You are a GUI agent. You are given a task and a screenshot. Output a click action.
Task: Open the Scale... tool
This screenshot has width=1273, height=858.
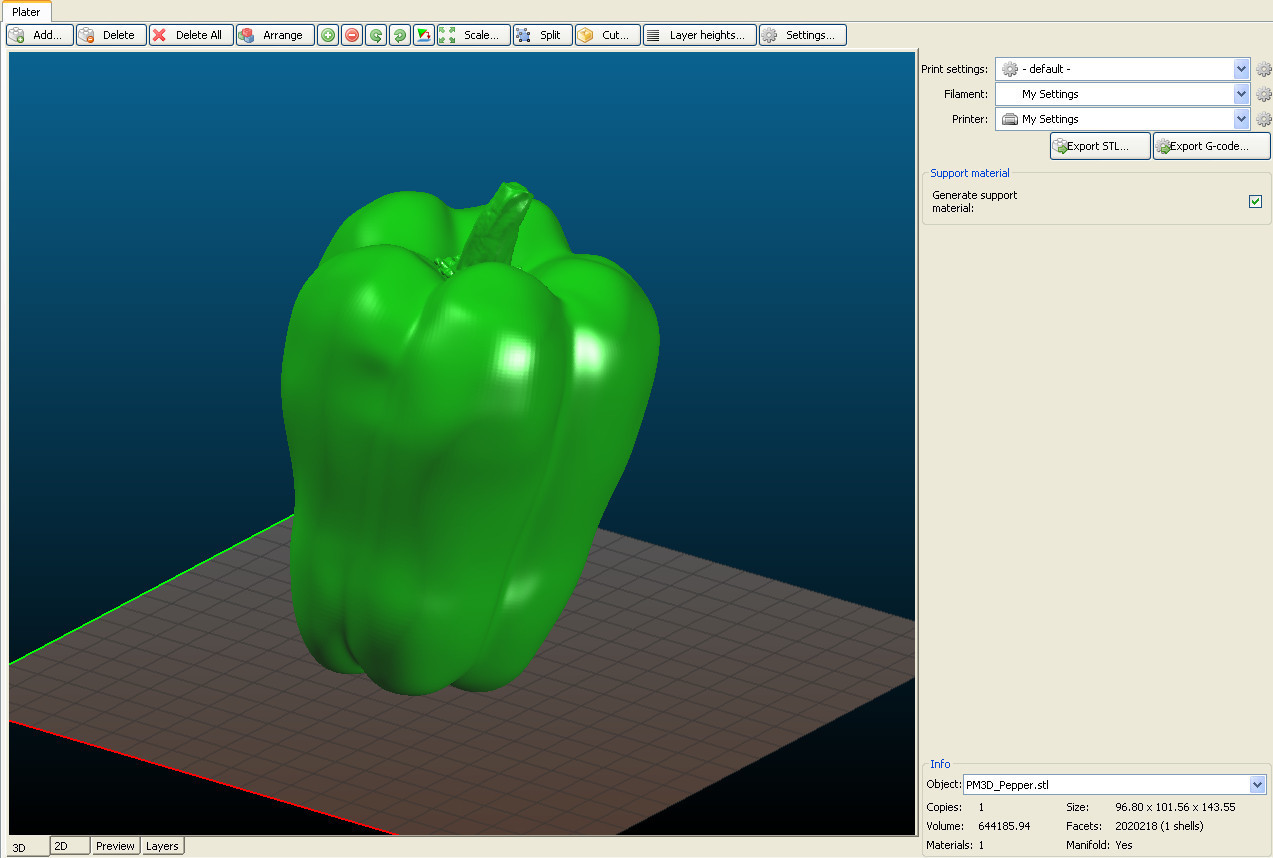click(x=474, y=35)
